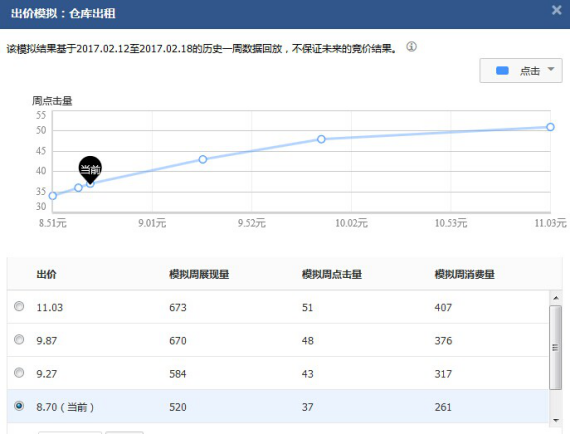Close the bid simulation dialog
The width and height of the screenshot is (570, 434).
click(556, 10)
